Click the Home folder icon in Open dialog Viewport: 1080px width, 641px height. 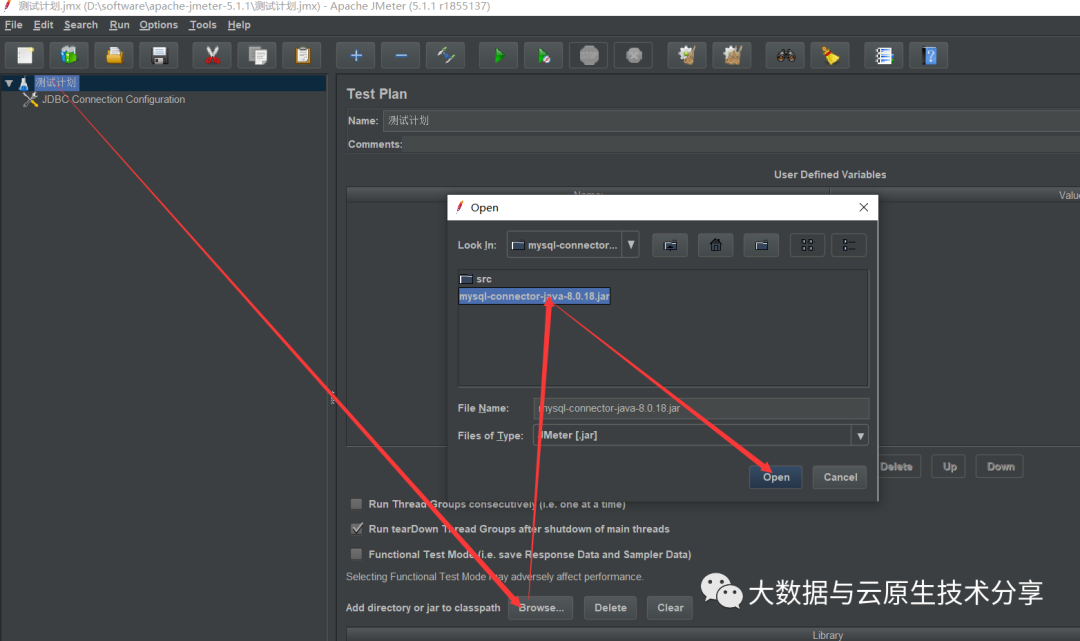716,245
